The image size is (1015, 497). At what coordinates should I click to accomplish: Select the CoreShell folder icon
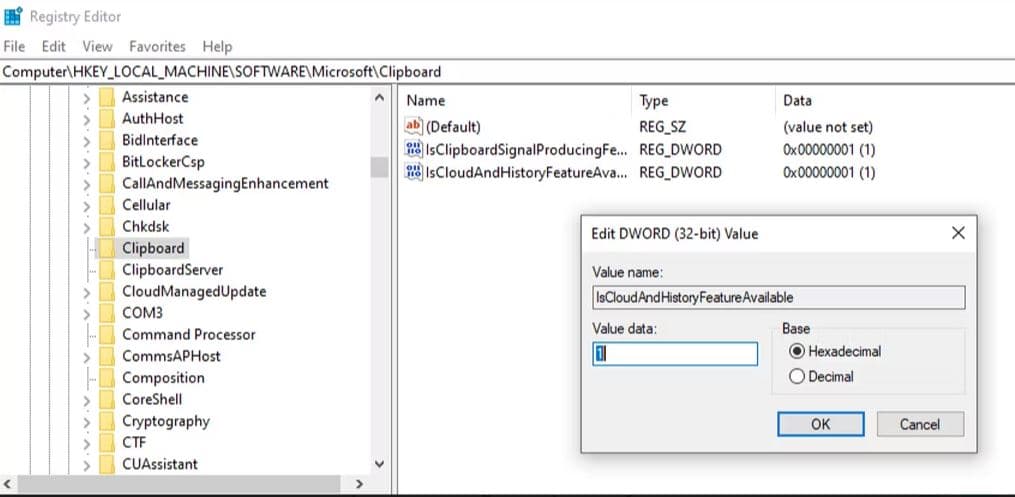coord(107,400)
